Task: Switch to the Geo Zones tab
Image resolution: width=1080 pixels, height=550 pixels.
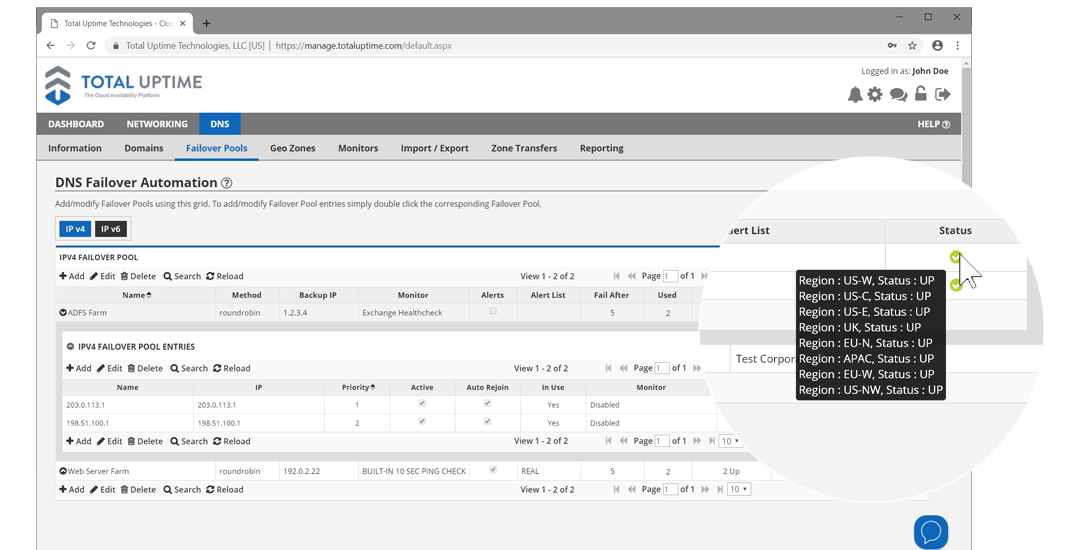Action: click(292, 148)
